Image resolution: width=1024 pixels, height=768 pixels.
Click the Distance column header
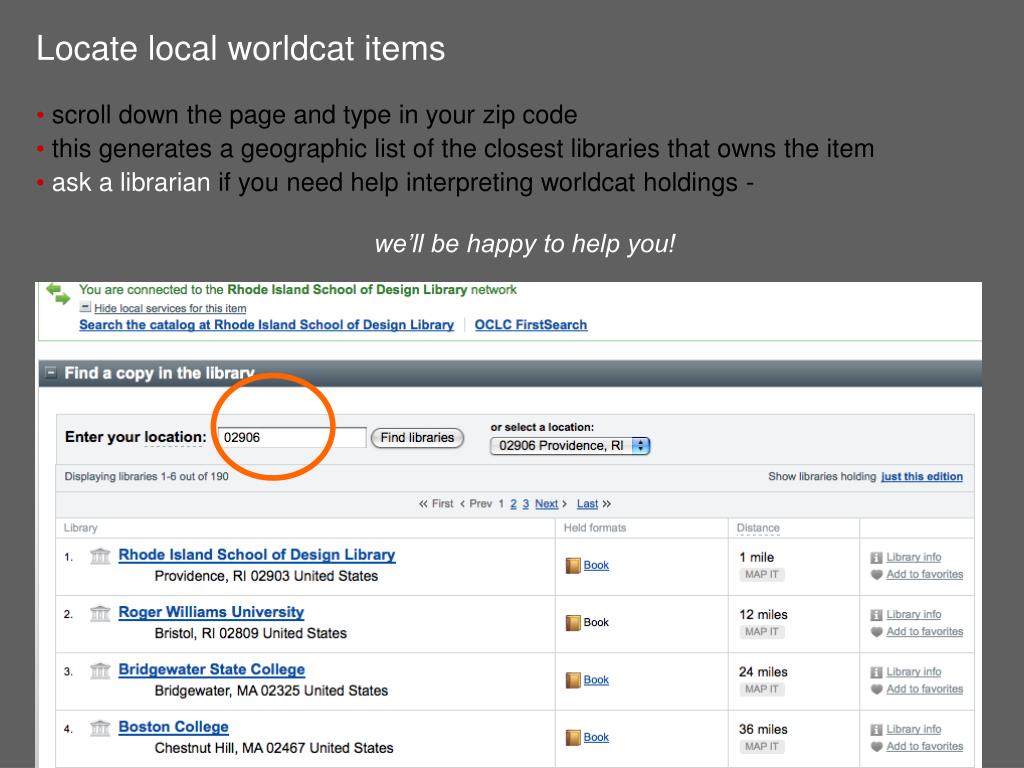click(758, 528)
